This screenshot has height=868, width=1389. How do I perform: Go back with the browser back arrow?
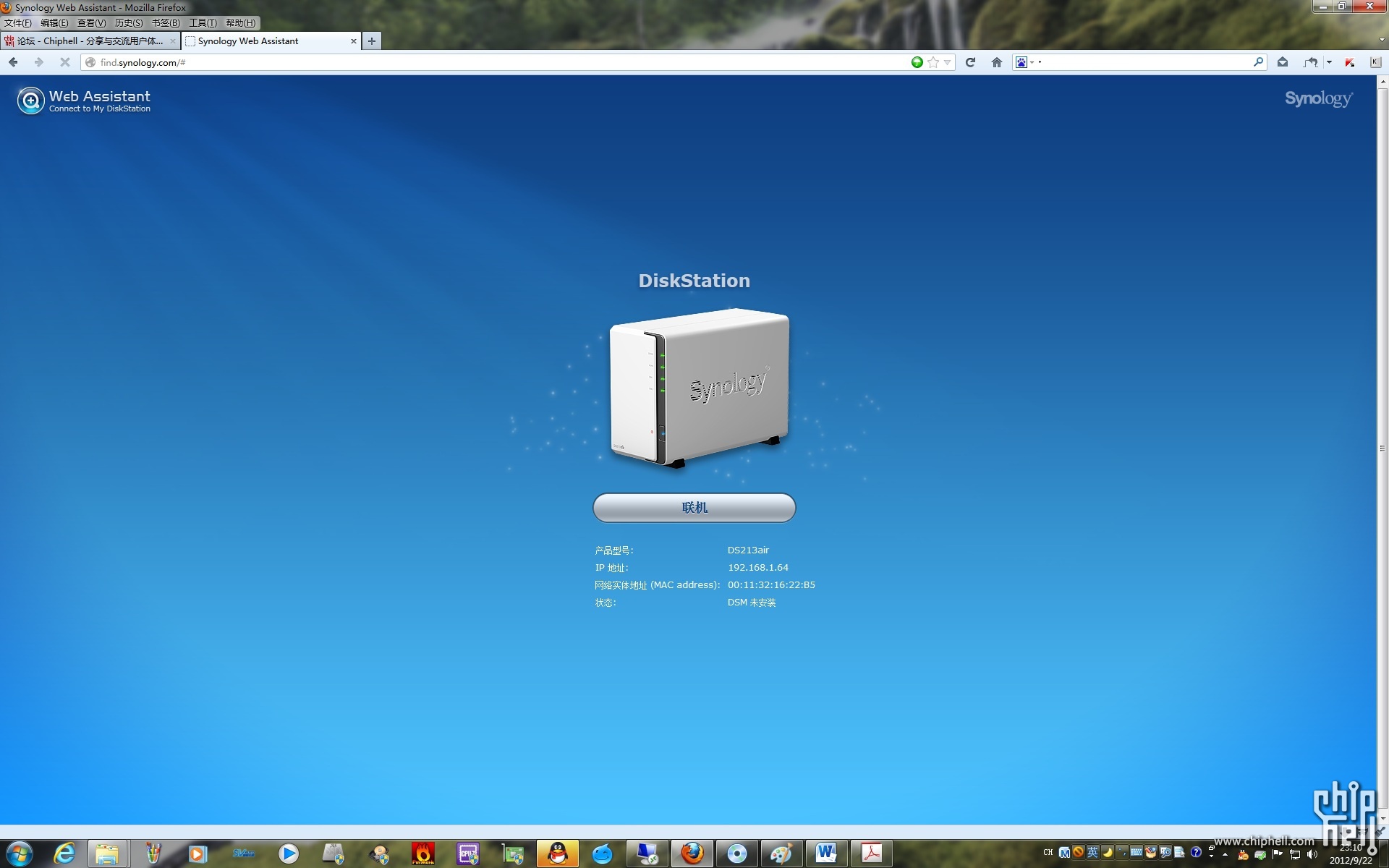click(x=13, y=62)
